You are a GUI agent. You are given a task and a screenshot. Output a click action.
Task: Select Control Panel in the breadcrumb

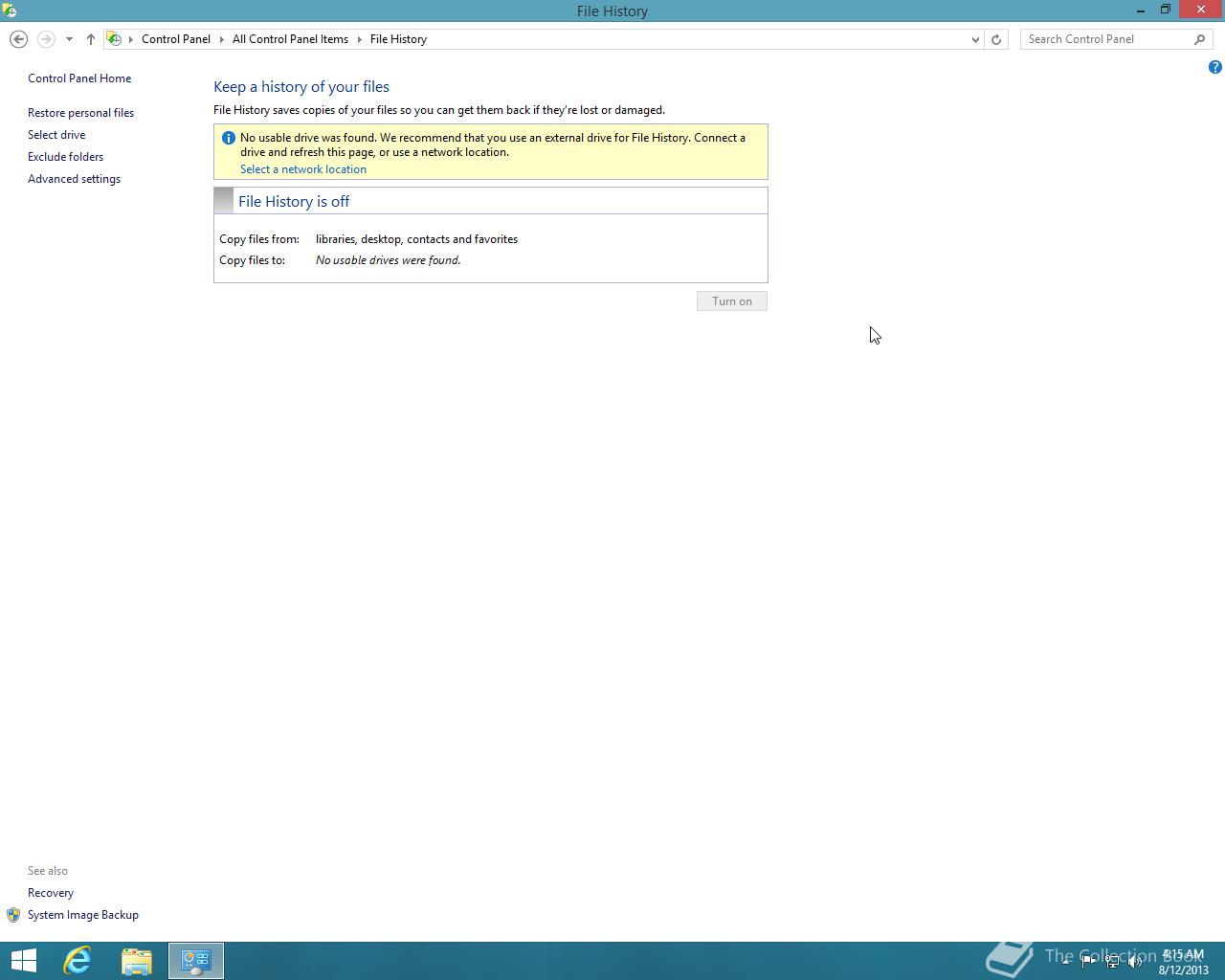pyautogui.click(x=176, y=39)
